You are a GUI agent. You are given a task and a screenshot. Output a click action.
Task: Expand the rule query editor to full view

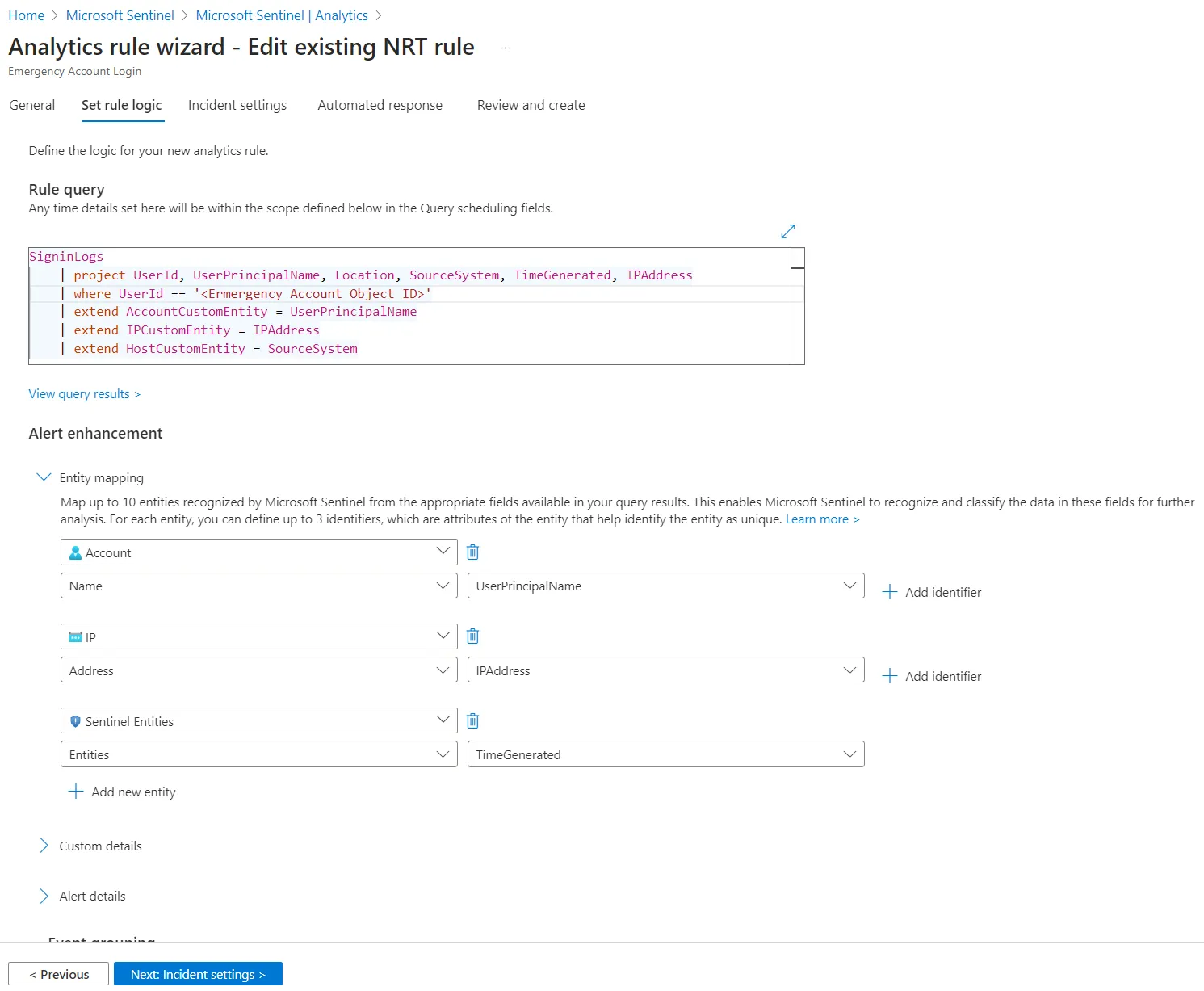pyautogui.click(x=788, y=232)
